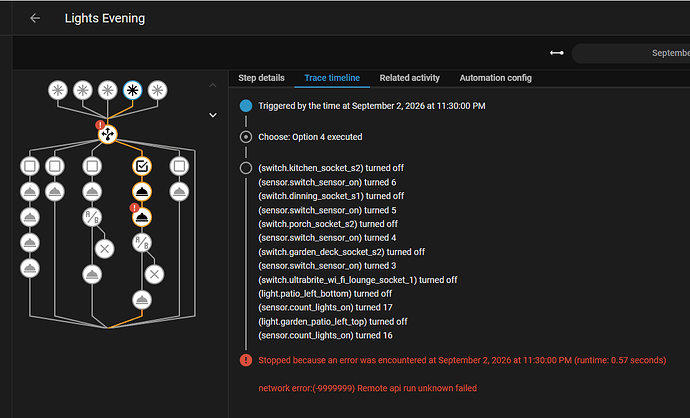Select the highlighted blue-ringed trigger node
This screenshot has height=418, width=690.
click(x=132, y=90)
